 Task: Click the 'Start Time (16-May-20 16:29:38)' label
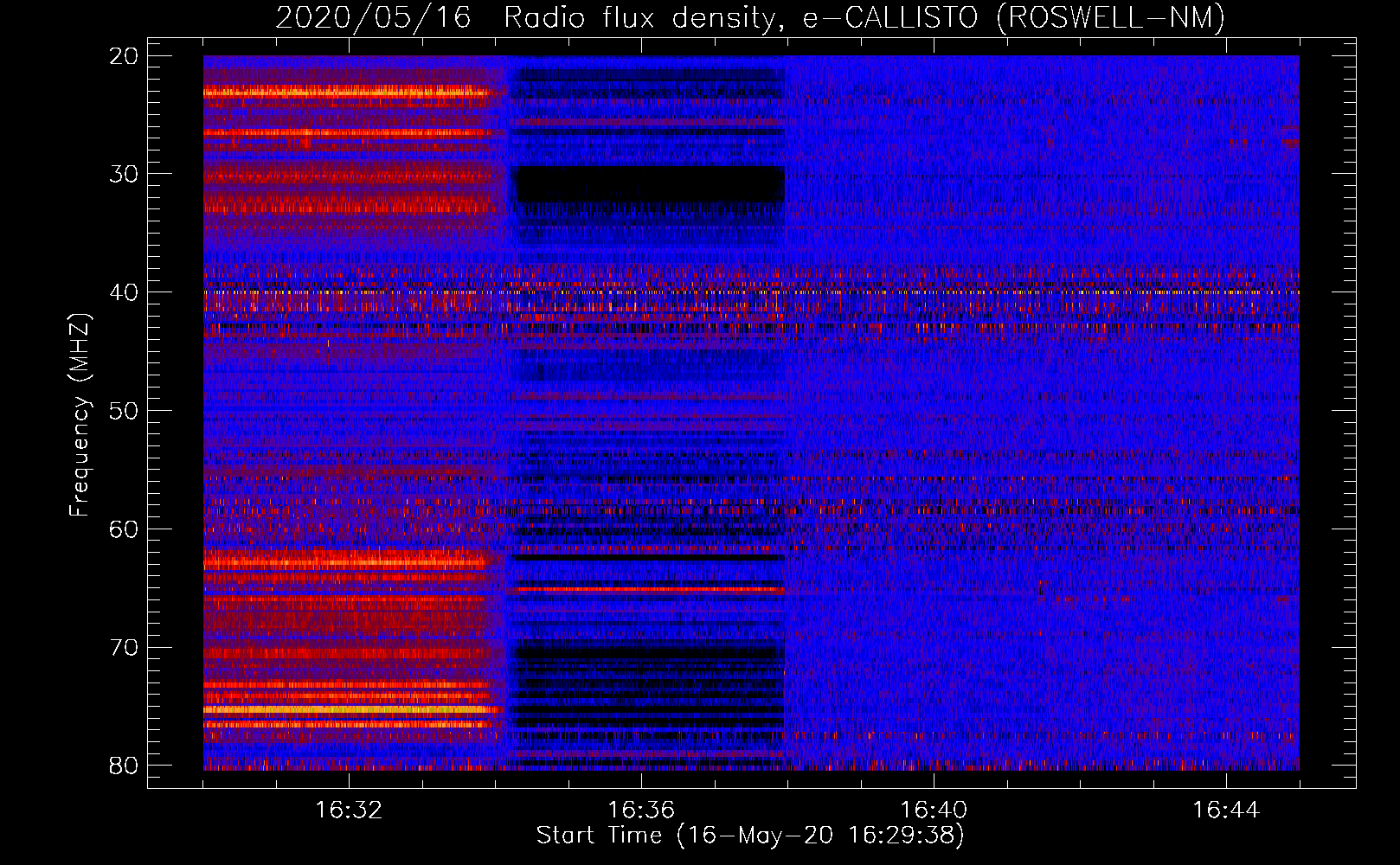pyautogui.click(x=749, y=835)
